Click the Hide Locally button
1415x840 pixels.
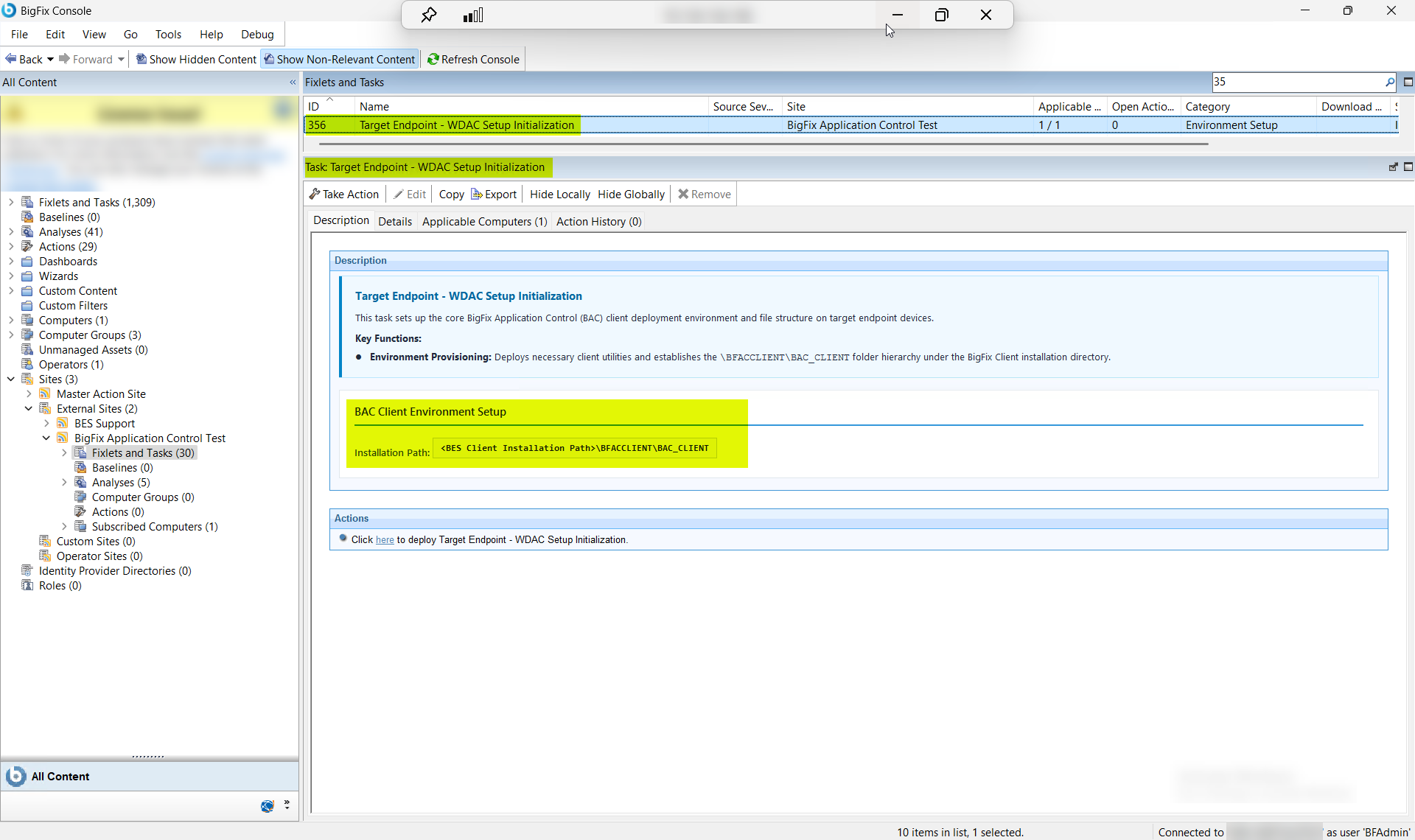tap(560, 194)
